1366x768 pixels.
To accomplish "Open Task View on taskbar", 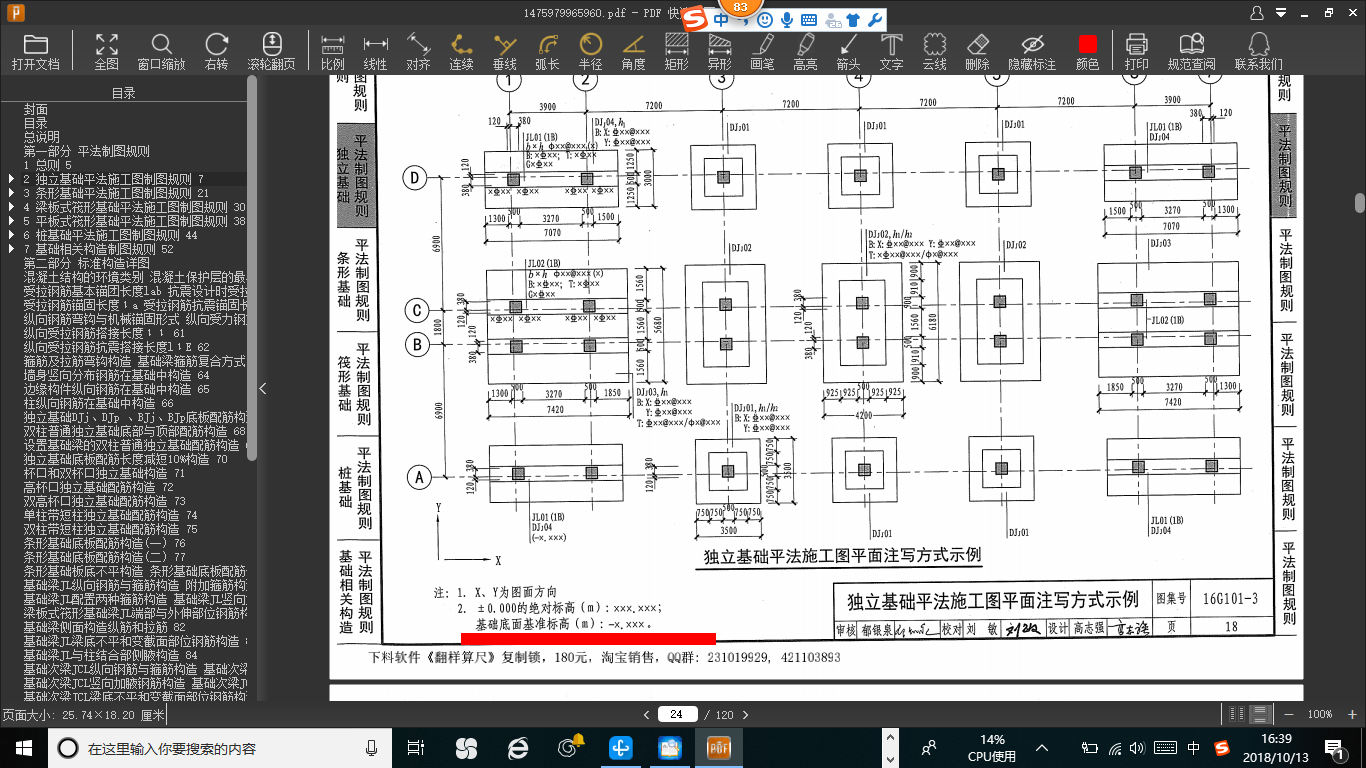I will 416,747.
